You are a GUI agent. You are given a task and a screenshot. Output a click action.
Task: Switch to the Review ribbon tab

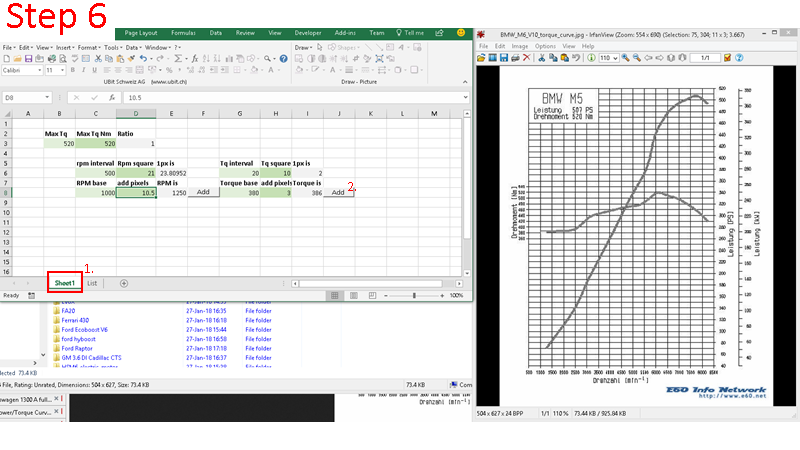pyautogui.click(x=245, y=33)
